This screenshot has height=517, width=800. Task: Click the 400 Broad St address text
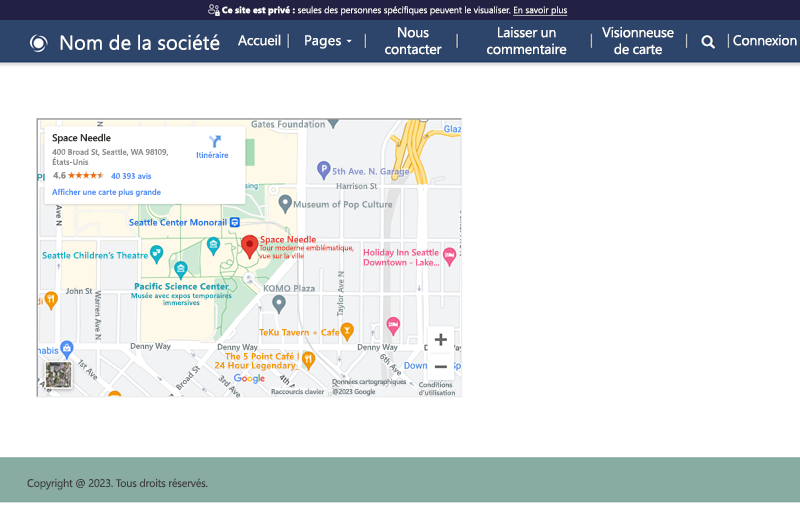coord(110,157)
